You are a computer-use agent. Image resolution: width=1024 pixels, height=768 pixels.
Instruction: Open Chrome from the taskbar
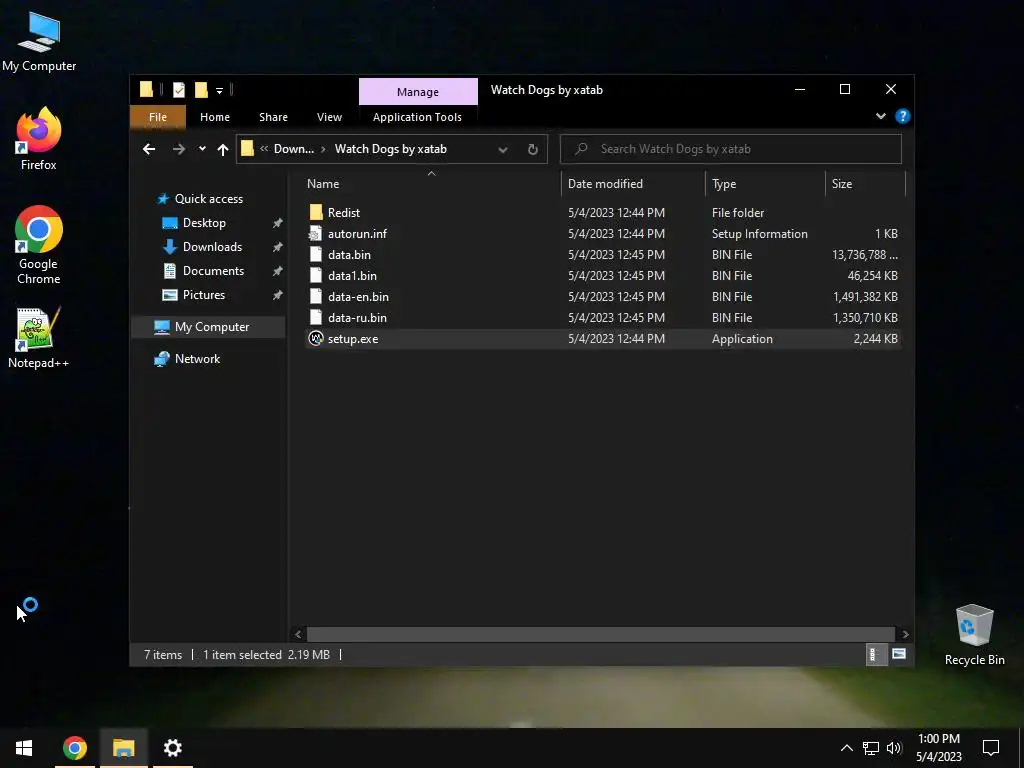point(74,748)
